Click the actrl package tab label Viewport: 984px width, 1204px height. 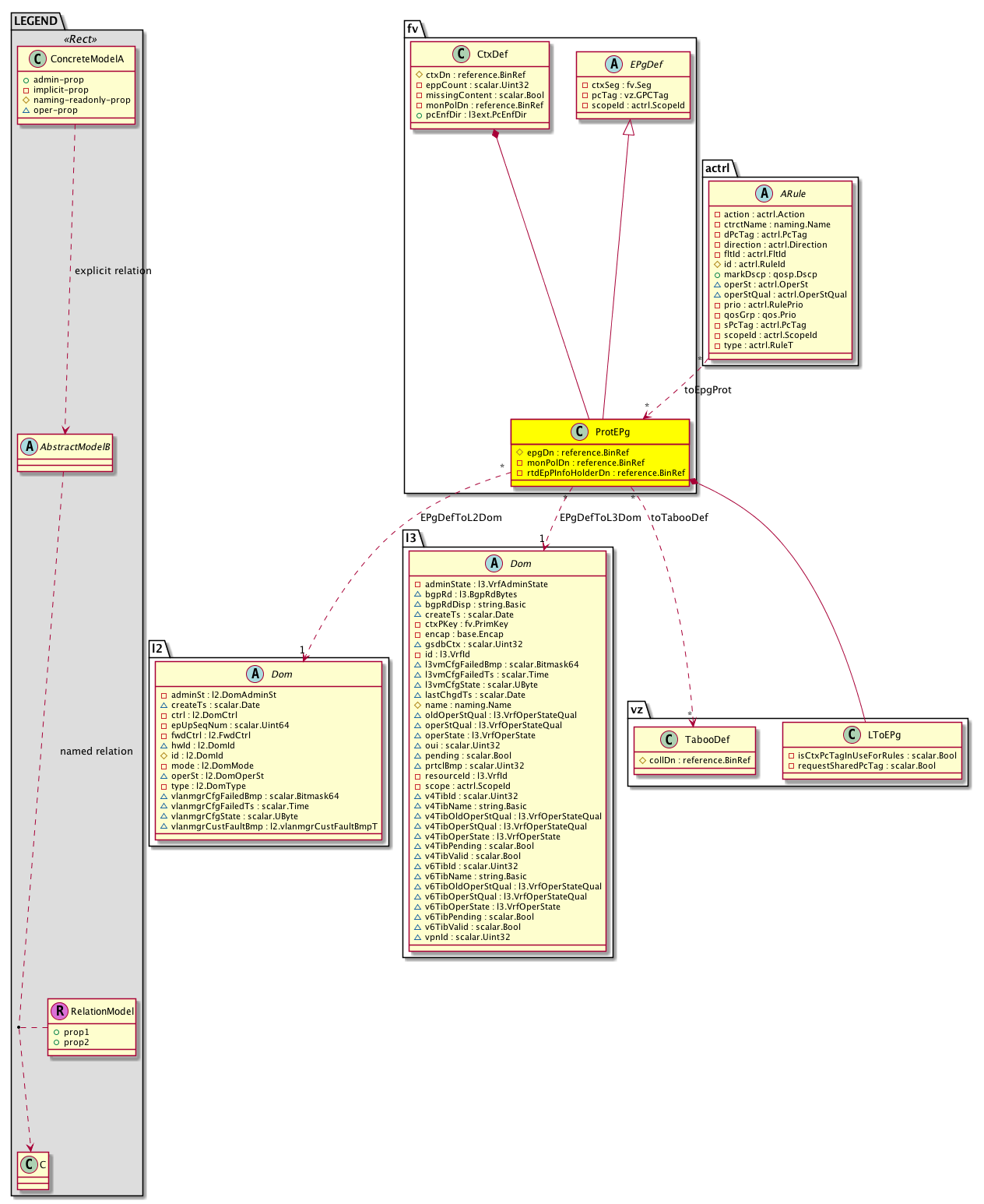(717, 168)
